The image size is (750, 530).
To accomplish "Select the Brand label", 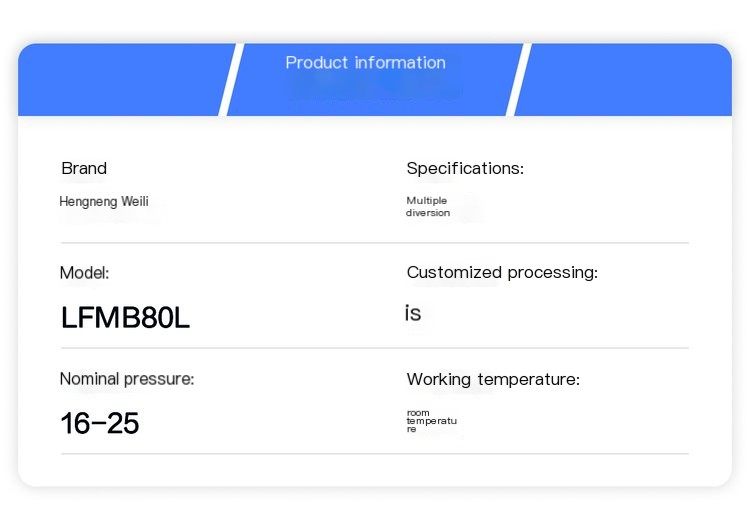I will click(x=84, y=168).
